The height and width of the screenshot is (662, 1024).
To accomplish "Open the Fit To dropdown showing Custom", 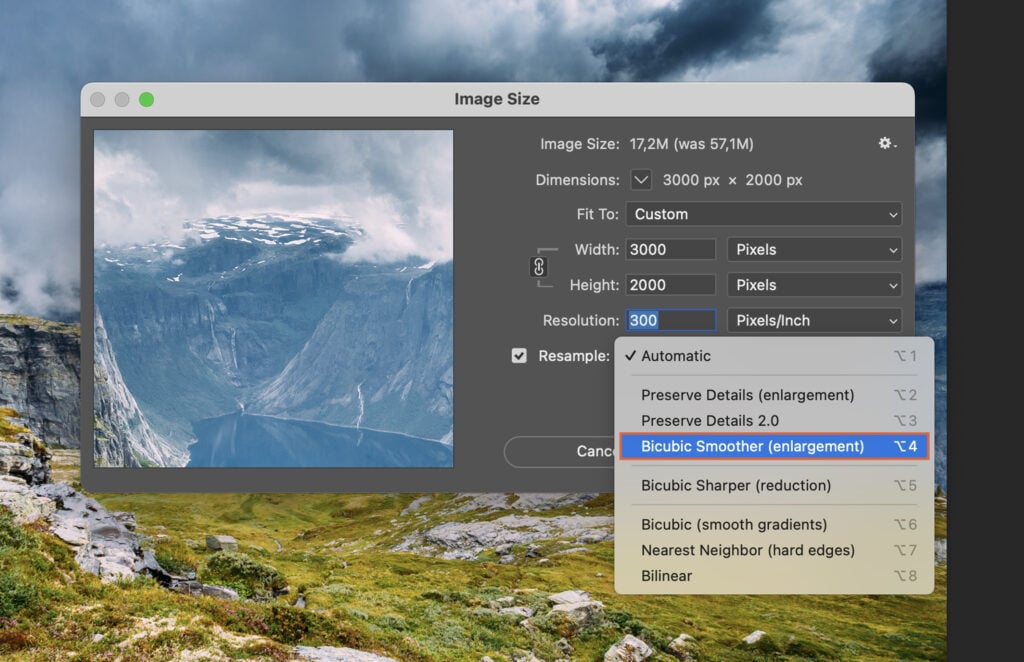I will pyautogui.click(x=763, y=214).
